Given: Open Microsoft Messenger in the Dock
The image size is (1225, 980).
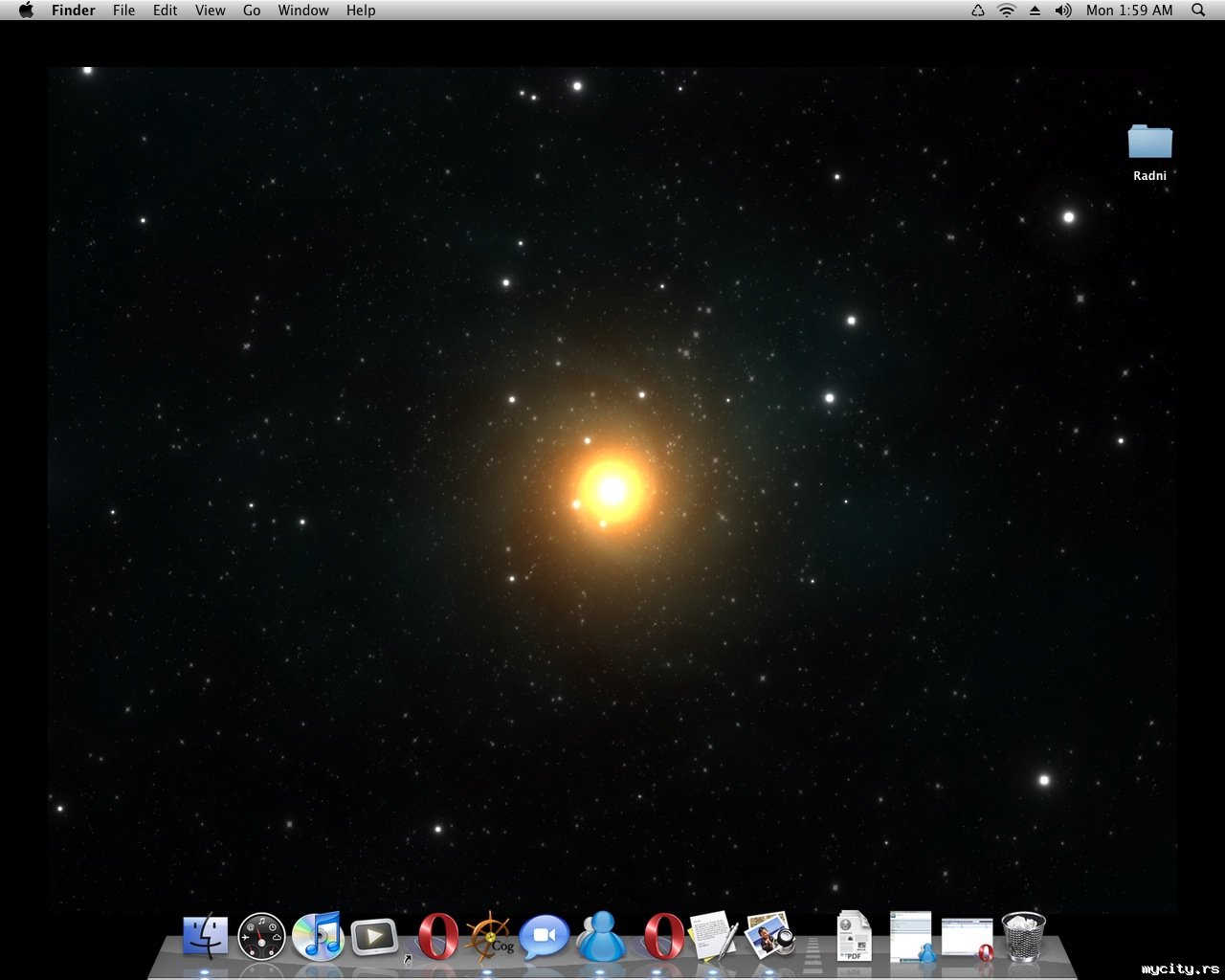Looking at the screenshot, I should click(601, 936).
